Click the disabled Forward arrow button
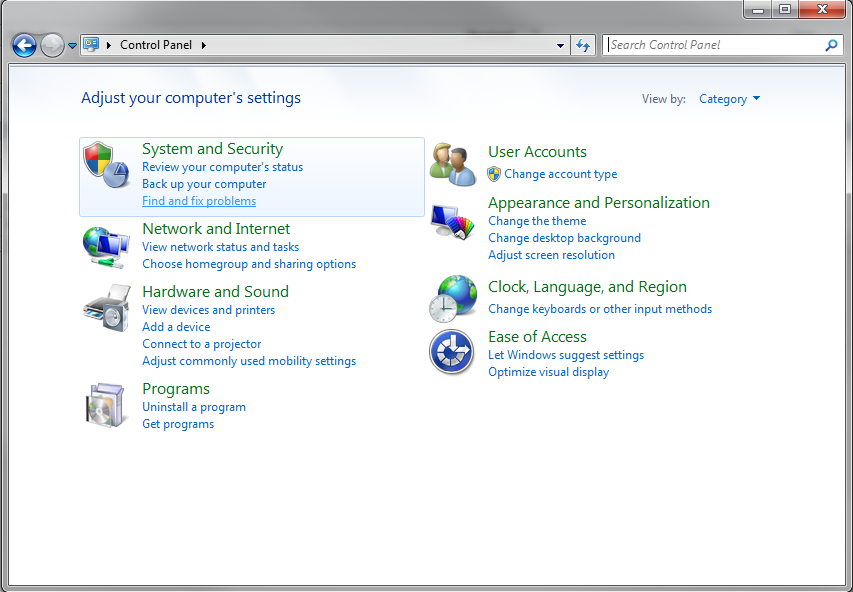 (52, 45)
